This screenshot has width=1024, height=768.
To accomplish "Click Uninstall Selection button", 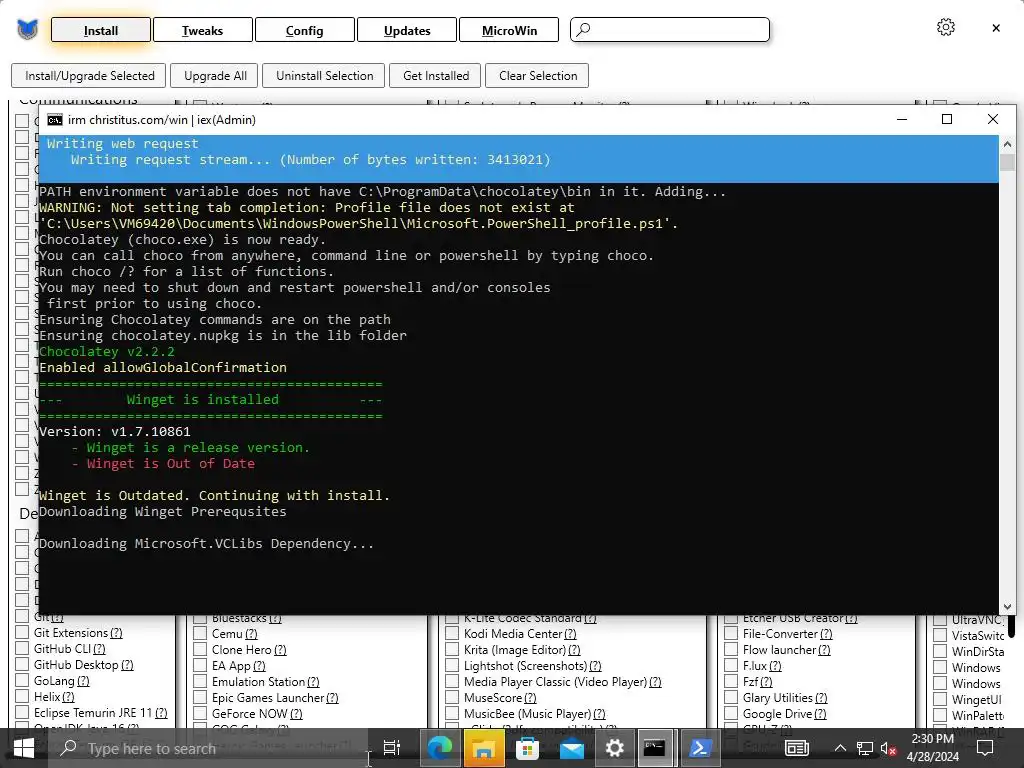I will (324, 75).
